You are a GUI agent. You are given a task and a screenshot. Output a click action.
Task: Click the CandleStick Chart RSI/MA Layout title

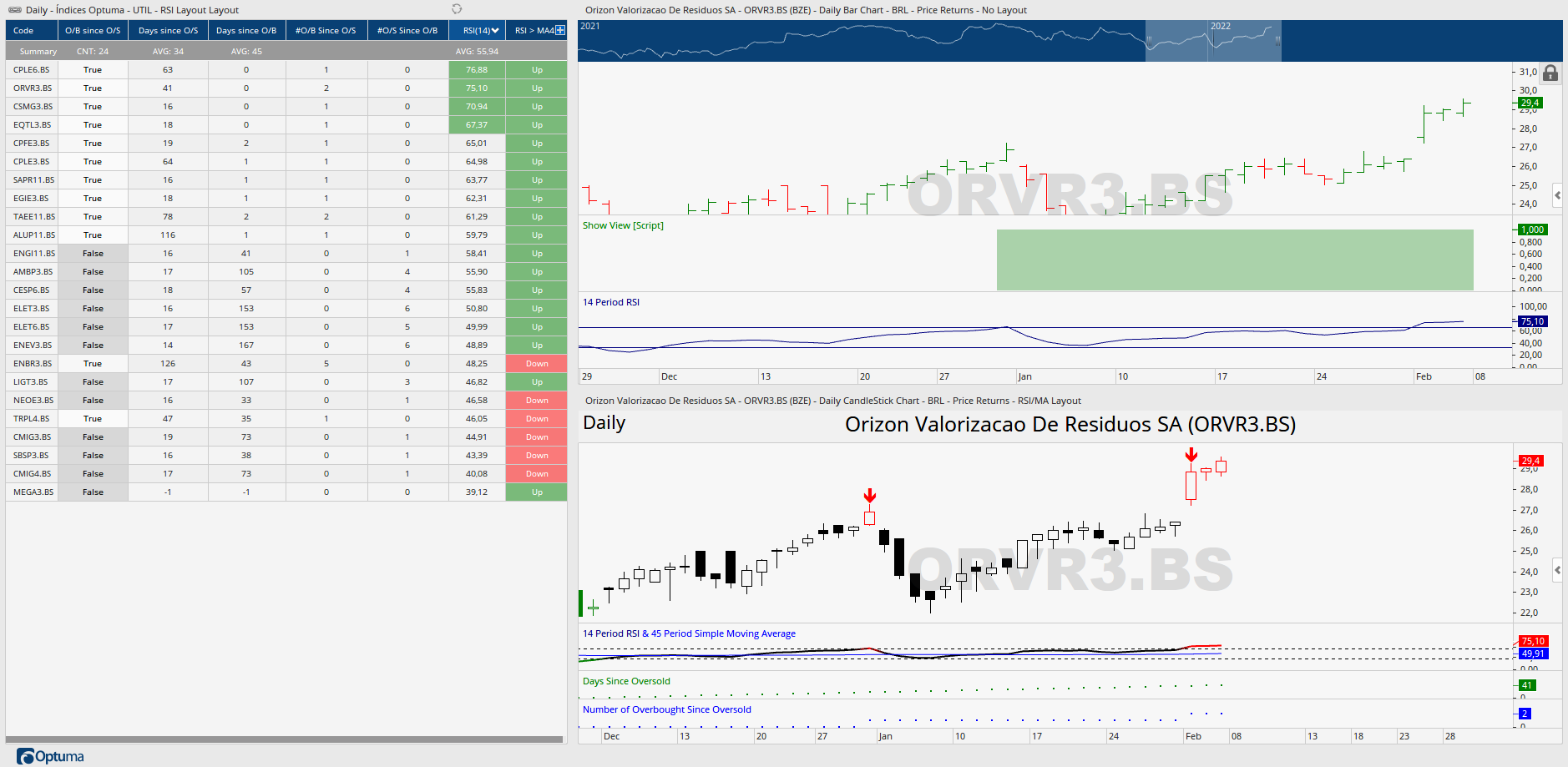832,401
